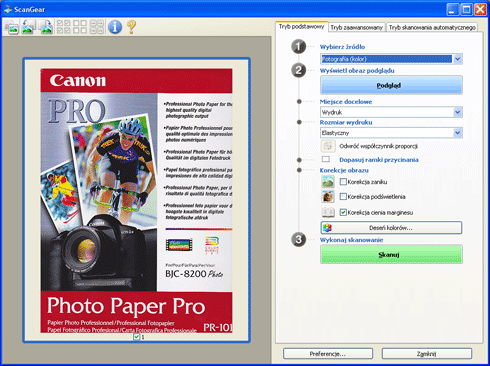Click the Odwróć współczynnik proporcji label
Image resolution: width=490 pixels, height=366 pixels.
(378, 146)
